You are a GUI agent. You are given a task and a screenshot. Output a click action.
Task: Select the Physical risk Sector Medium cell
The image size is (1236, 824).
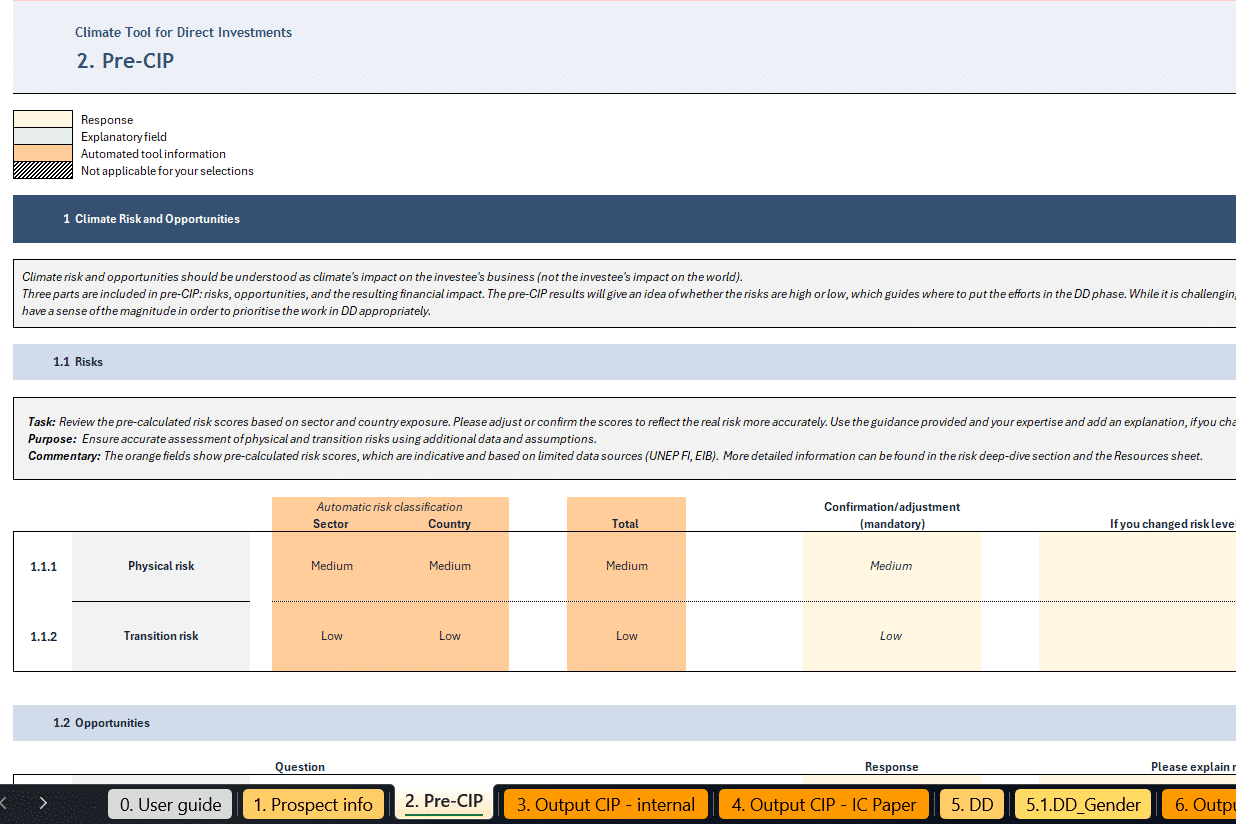click(x=331, y=566)
